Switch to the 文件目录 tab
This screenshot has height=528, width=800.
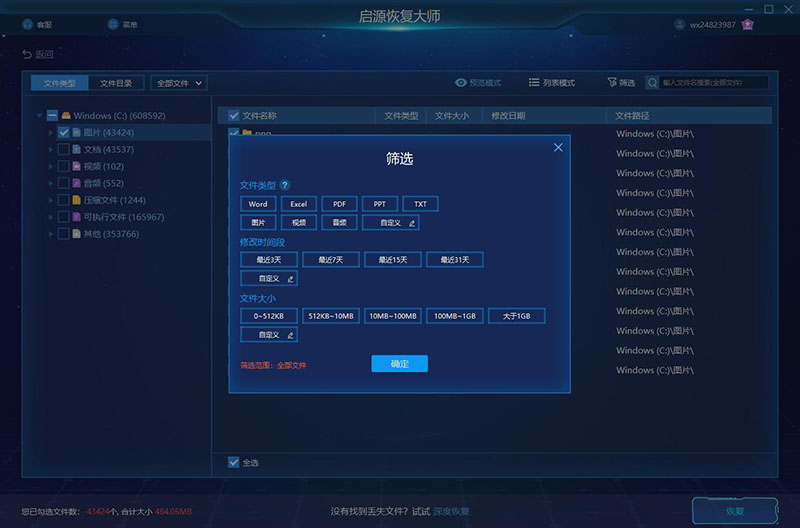click(116, 83)
